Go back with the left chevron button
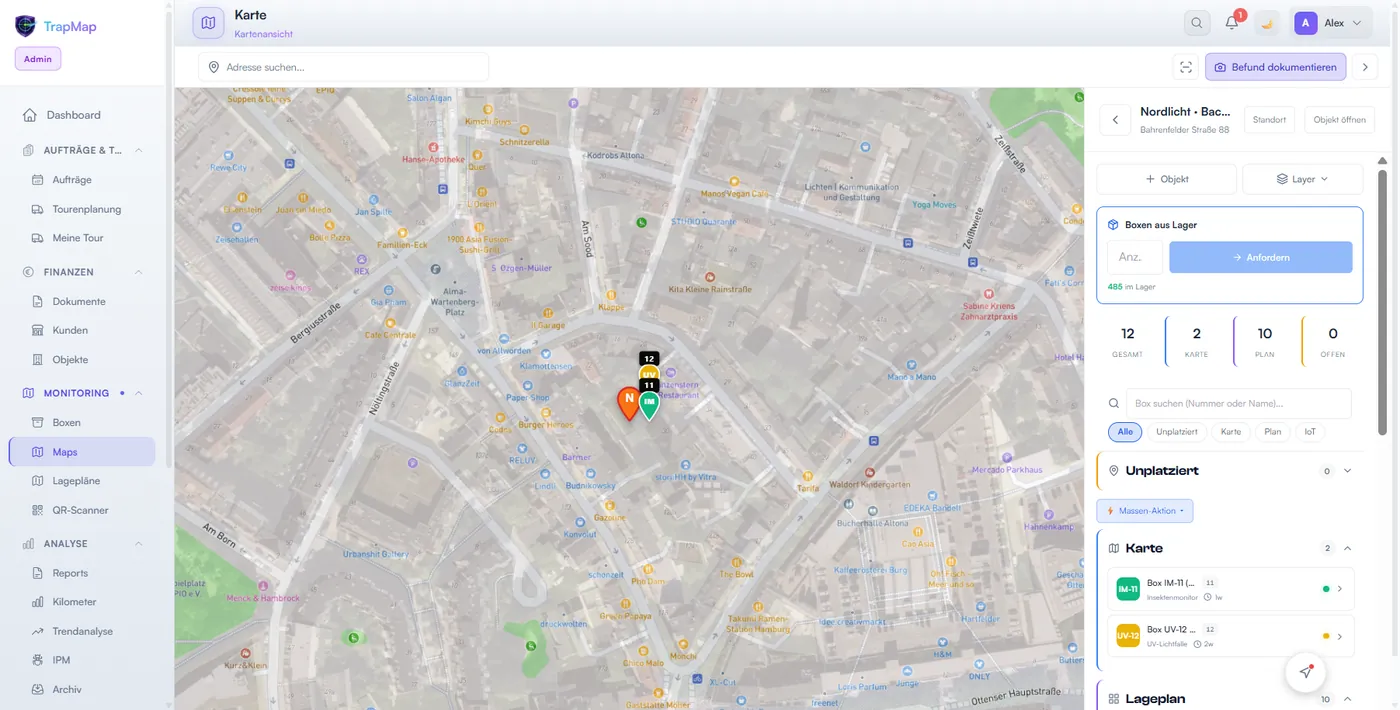1400x710 pixels. click(1115, 120)
